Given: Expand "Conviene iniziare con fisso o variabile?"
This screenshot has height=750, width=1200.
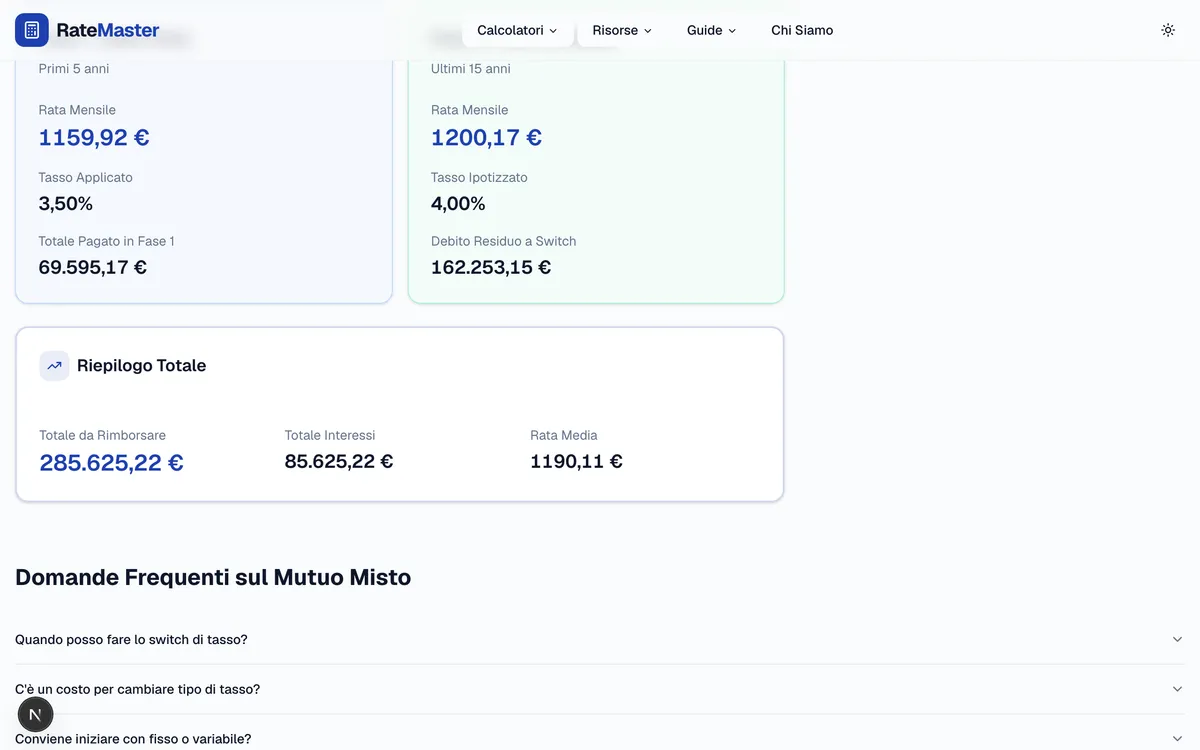Looking at the screenshot, I should 599,739.
